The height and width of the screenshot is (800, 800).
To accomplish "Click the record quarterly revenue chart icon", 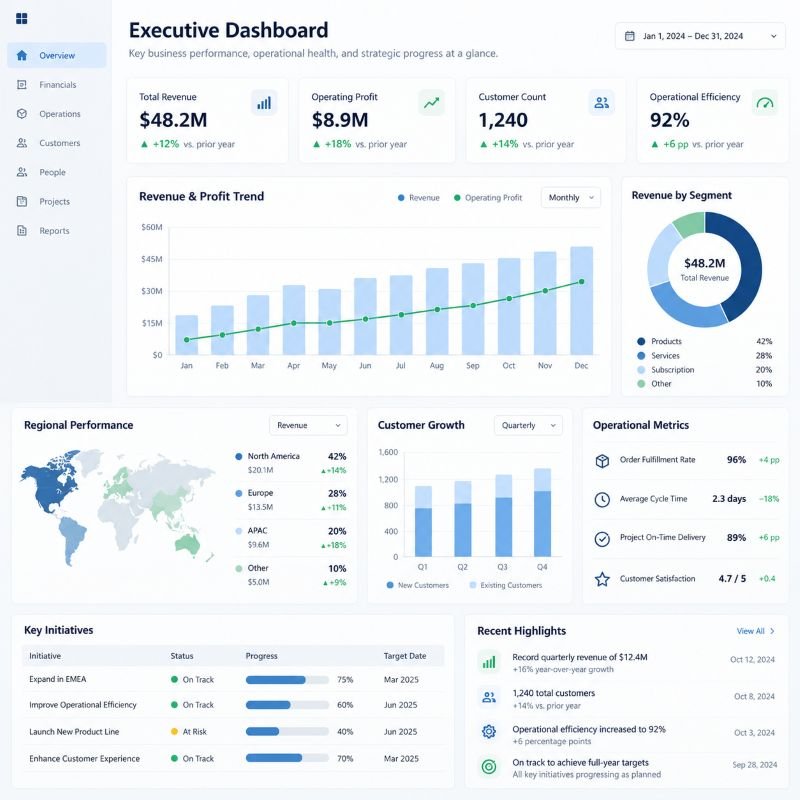I will tap(489, 662).
